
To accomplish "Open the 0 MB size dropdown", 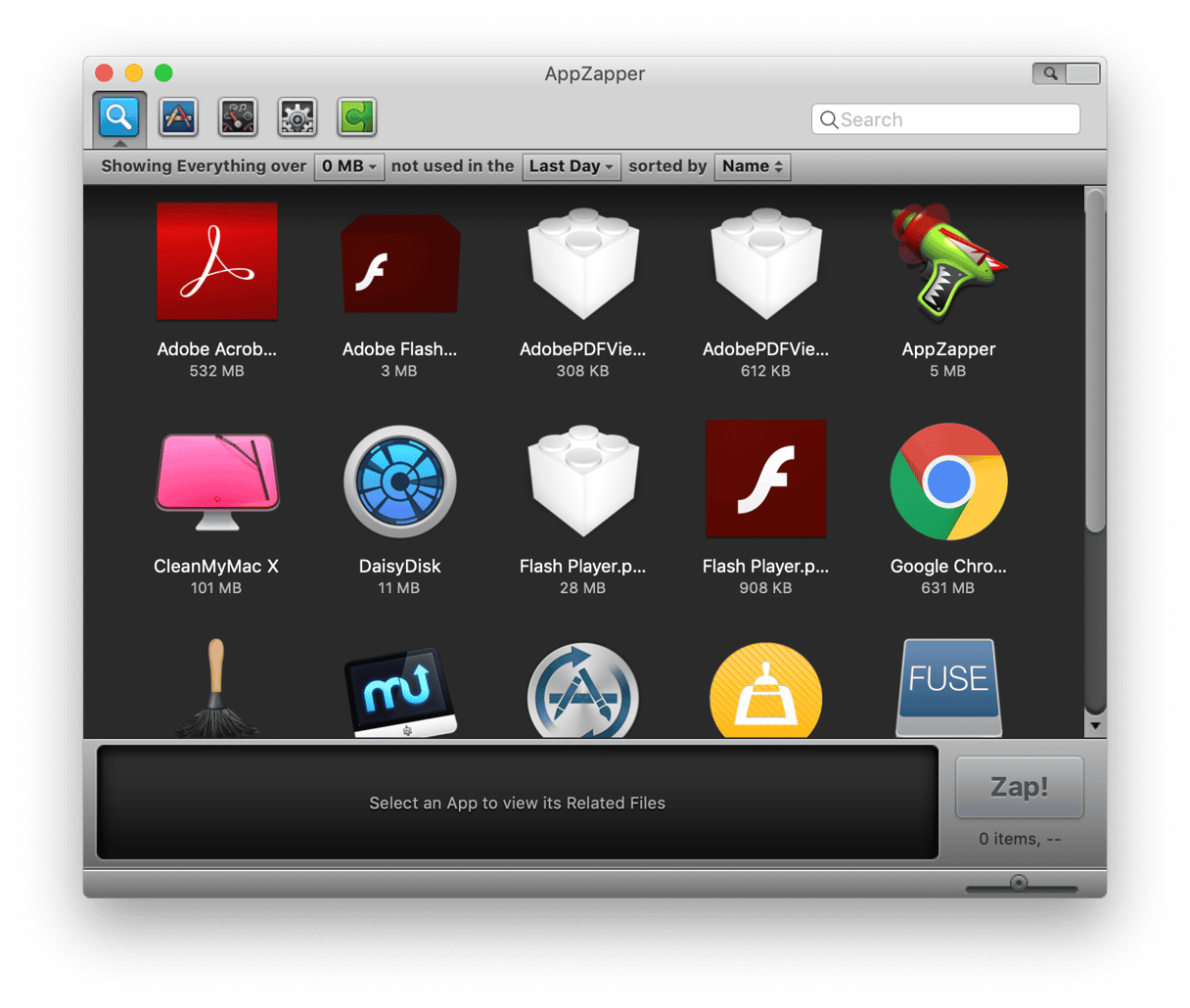I will pos(349,166).
